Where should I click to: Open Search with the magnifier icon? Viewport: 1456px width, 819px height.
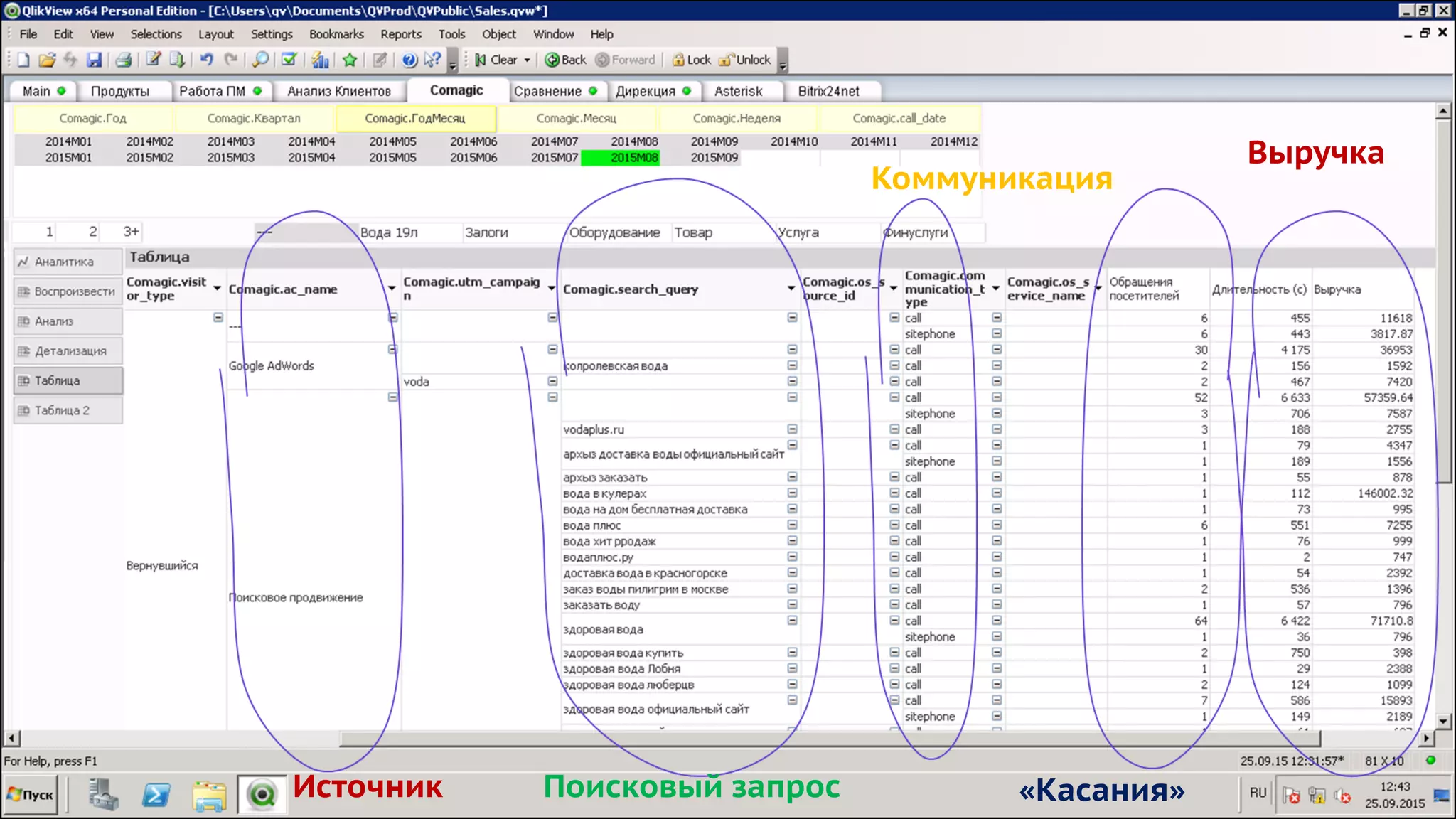pos(260,60)
